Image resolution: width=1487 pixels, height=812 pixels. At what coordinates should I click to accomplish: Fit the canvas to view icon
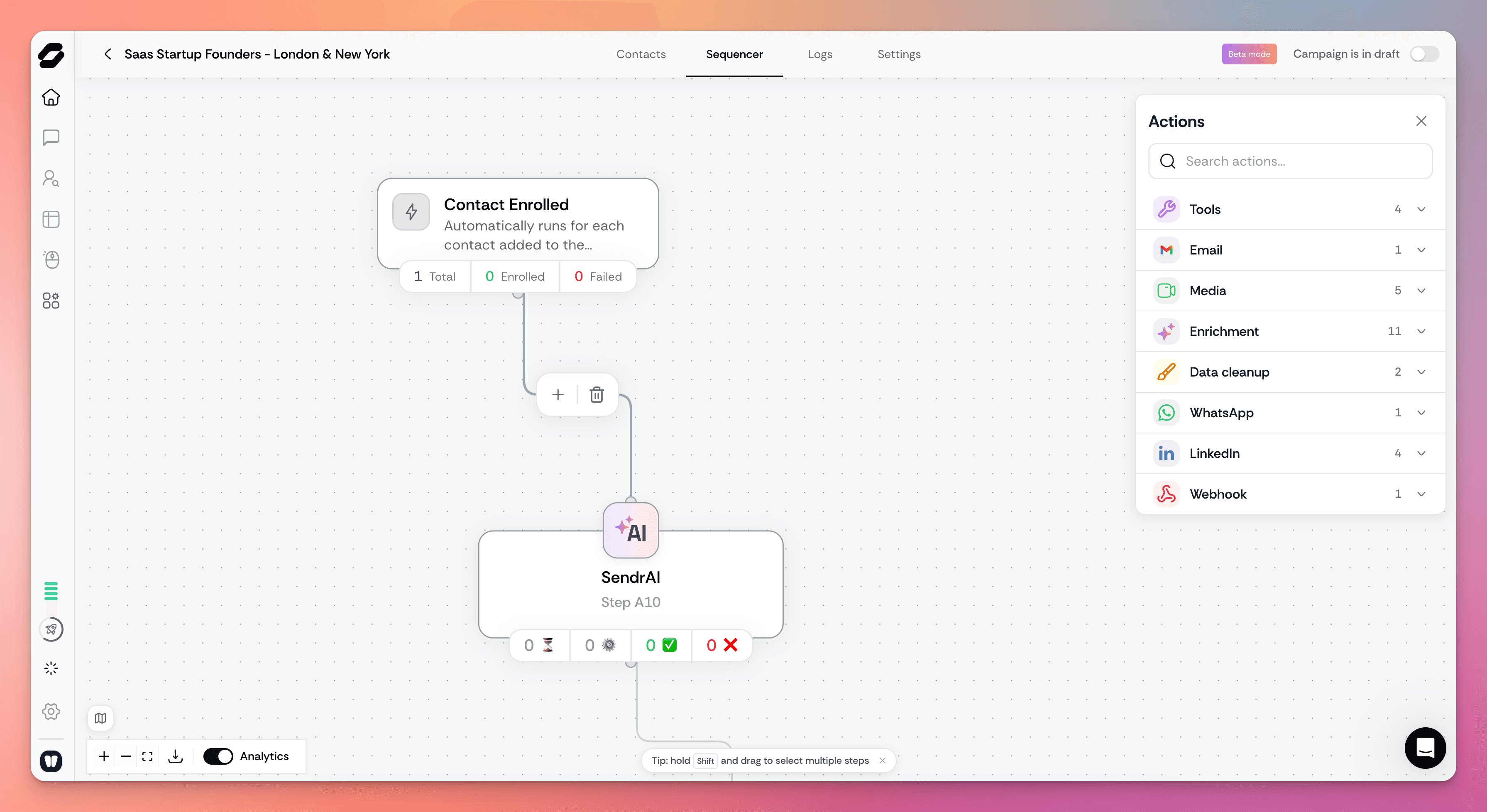147,756
